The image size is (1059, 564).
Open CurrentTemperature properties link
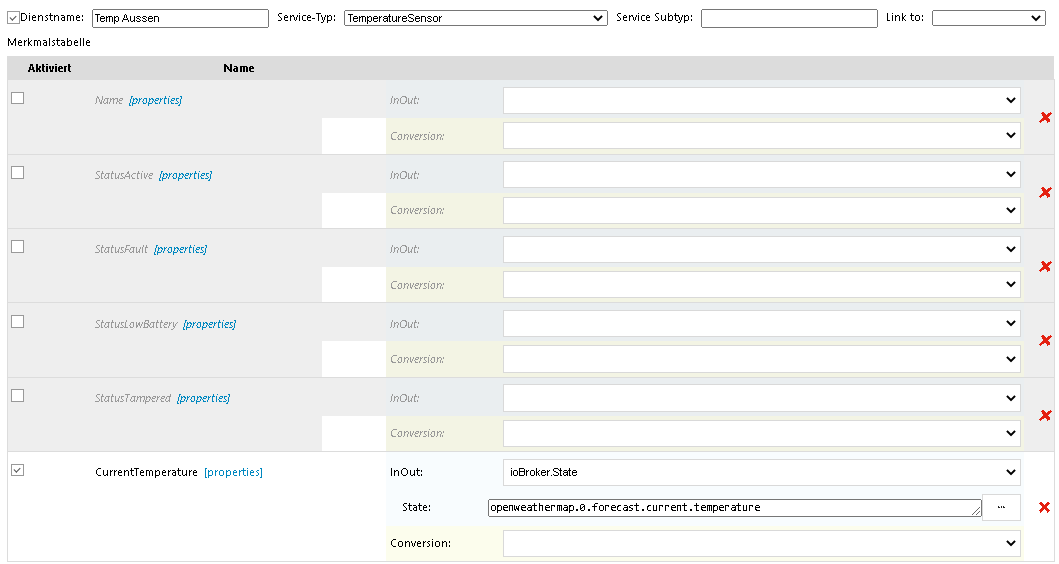[x=233, y=472]
